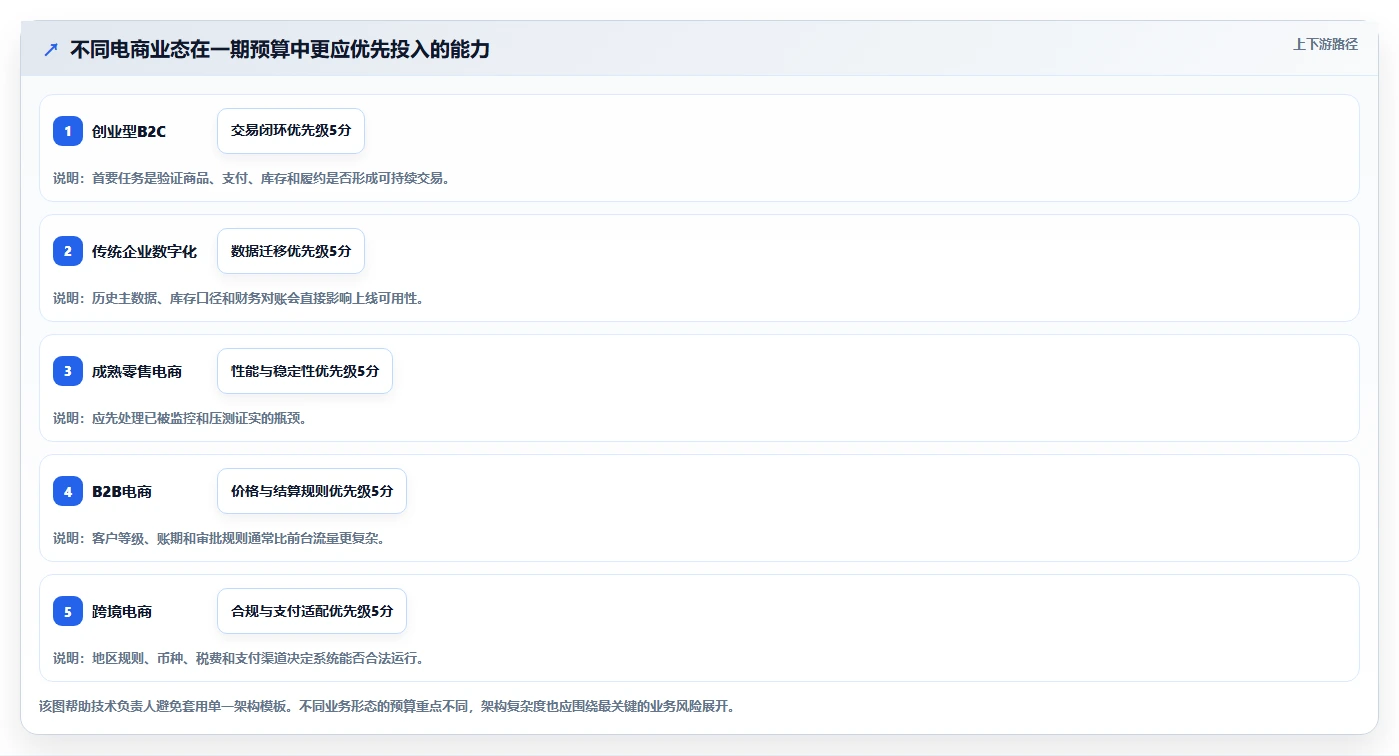This screenshot has height=756, width=1399.
Task: Click the number 2 badge for 传统企业数字化
Action: point(68,251)
